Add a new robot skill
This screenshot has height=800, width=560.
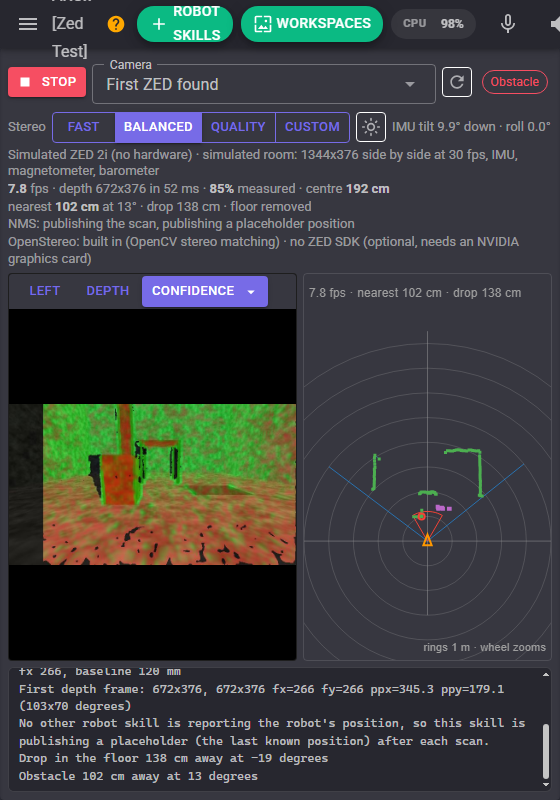pyautogui.click(x=185, y=24)
